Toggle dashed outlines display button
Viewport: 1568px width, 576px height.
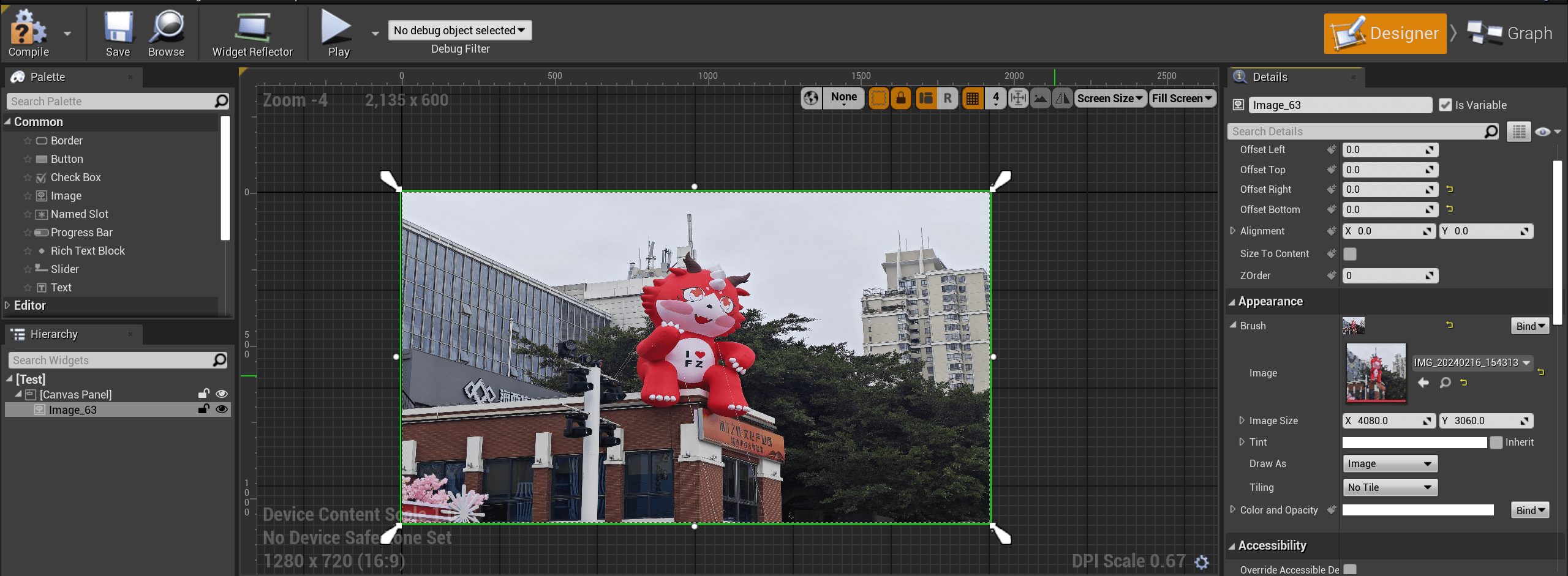pos(878,98)
